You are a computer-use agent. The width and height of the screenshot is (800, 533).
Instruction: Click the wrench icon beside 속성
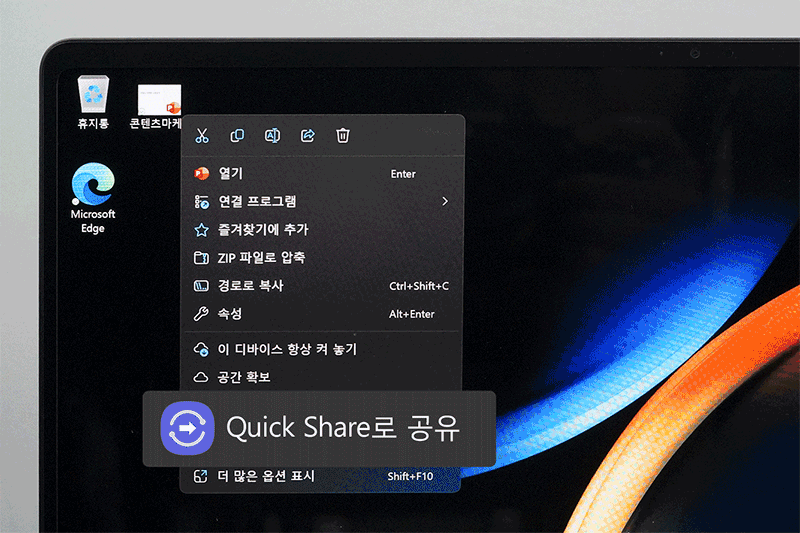[201, 314]
